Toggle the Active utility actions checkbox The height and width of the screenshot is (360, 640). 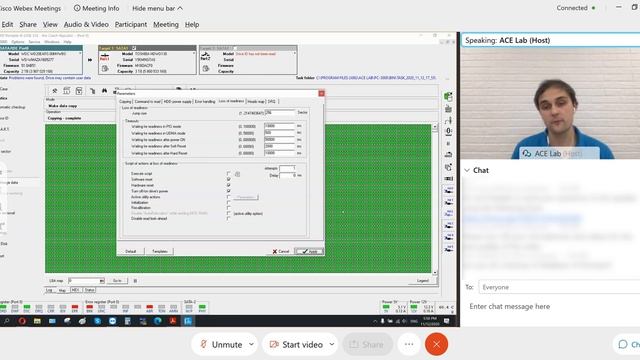tap(229, 197)
